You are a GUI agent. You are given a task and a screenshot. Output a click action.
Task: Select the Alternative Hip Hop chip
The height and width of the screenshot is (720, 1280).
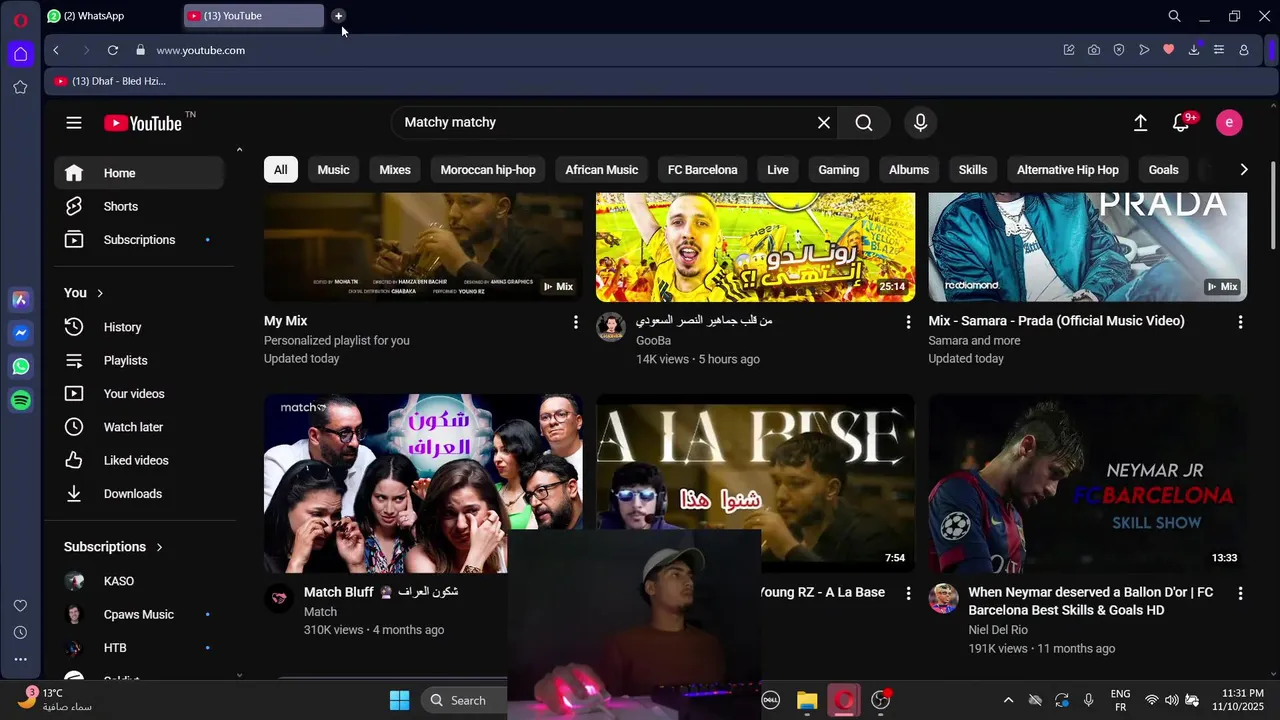point(1068,170)
